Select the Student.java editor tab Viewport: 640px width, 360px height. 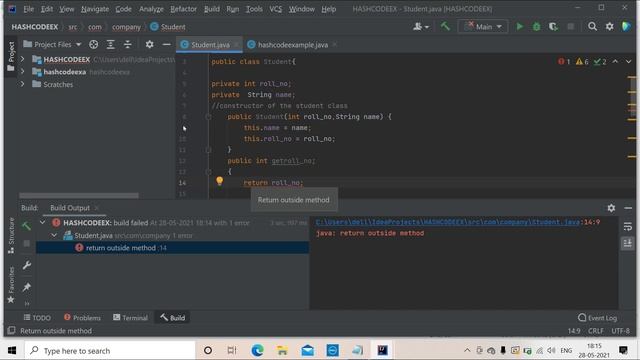pos(210,45)
